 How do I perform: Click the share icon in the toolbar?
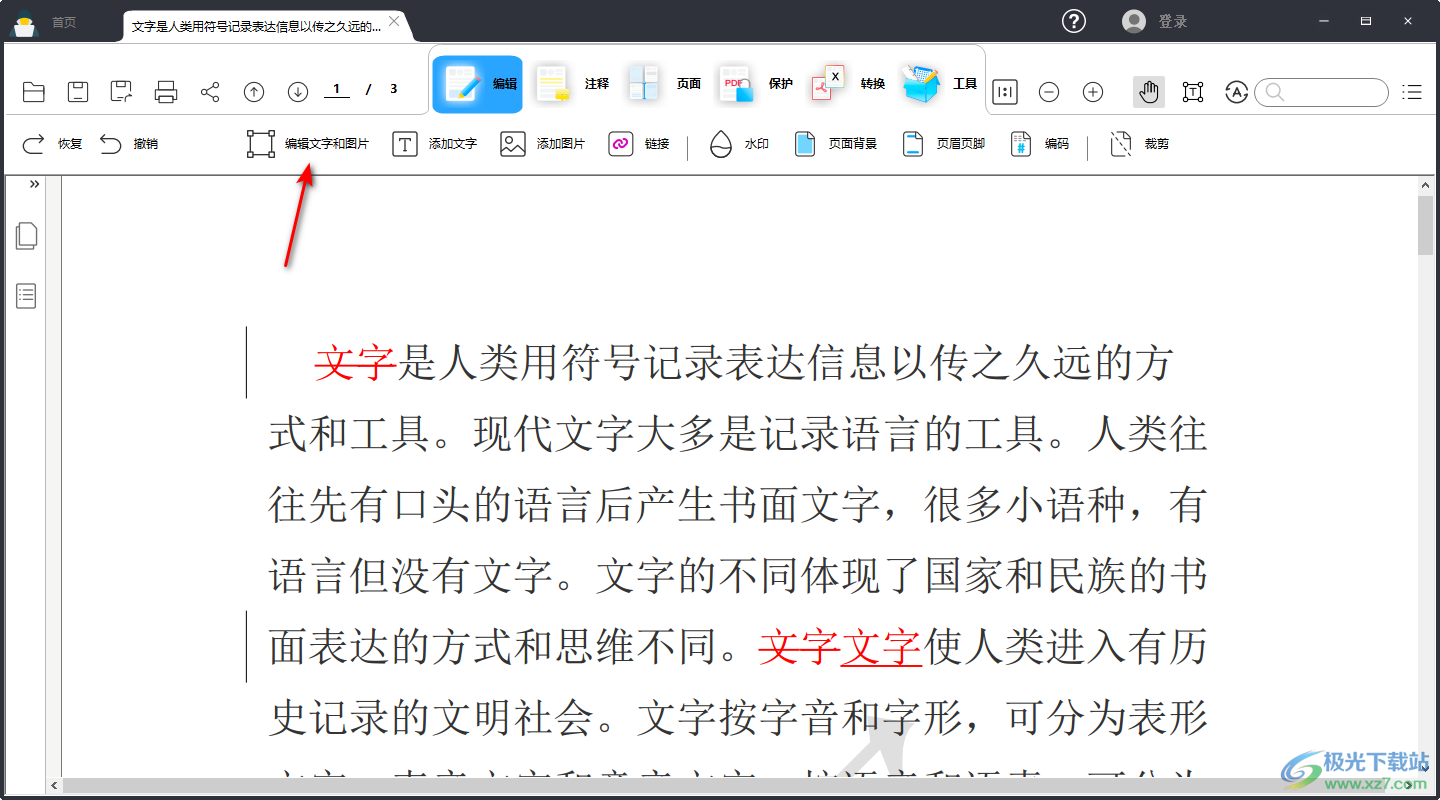click(210, 92)
